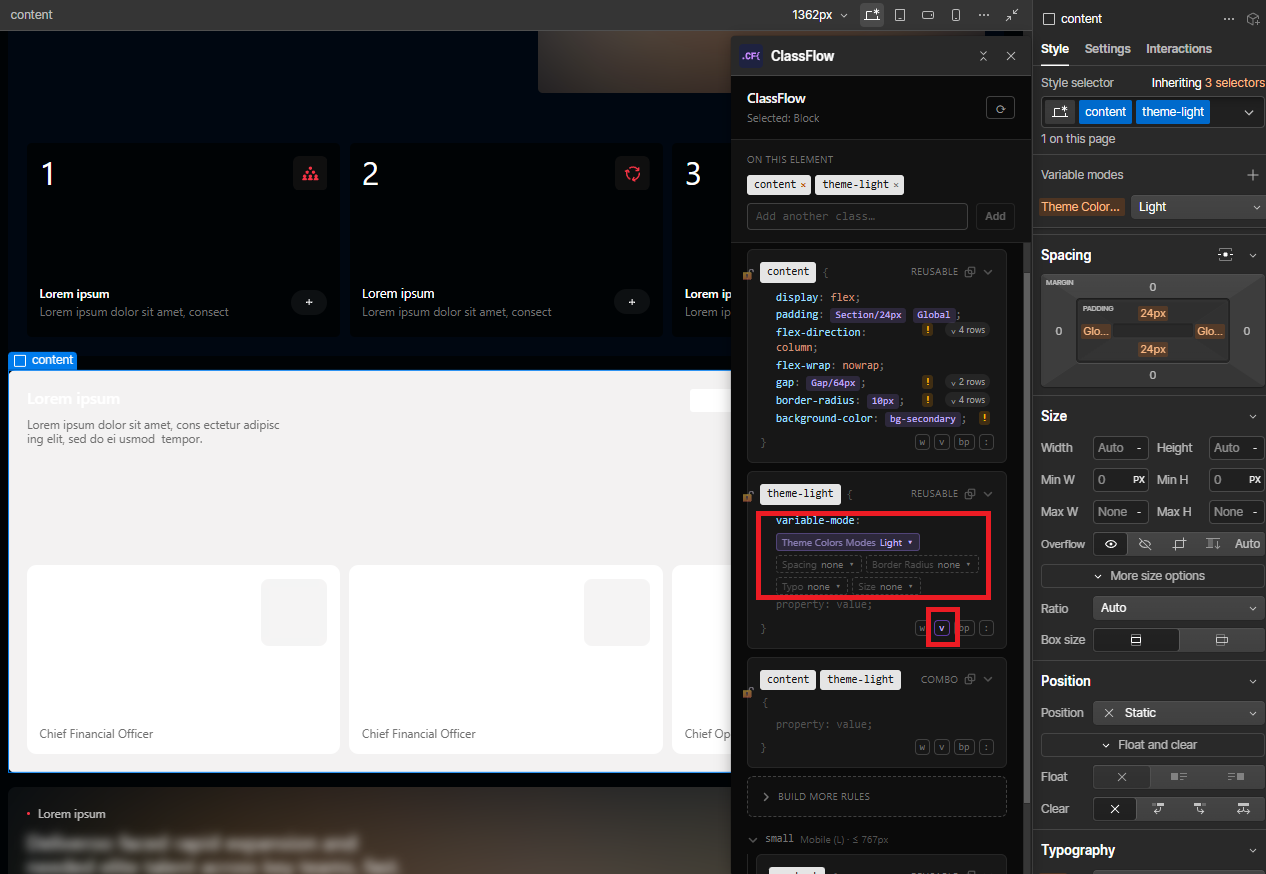Open the Spacing none mode dropdown
The image size is (1266, 874).
pyautogui.click(x=819, y=565)
